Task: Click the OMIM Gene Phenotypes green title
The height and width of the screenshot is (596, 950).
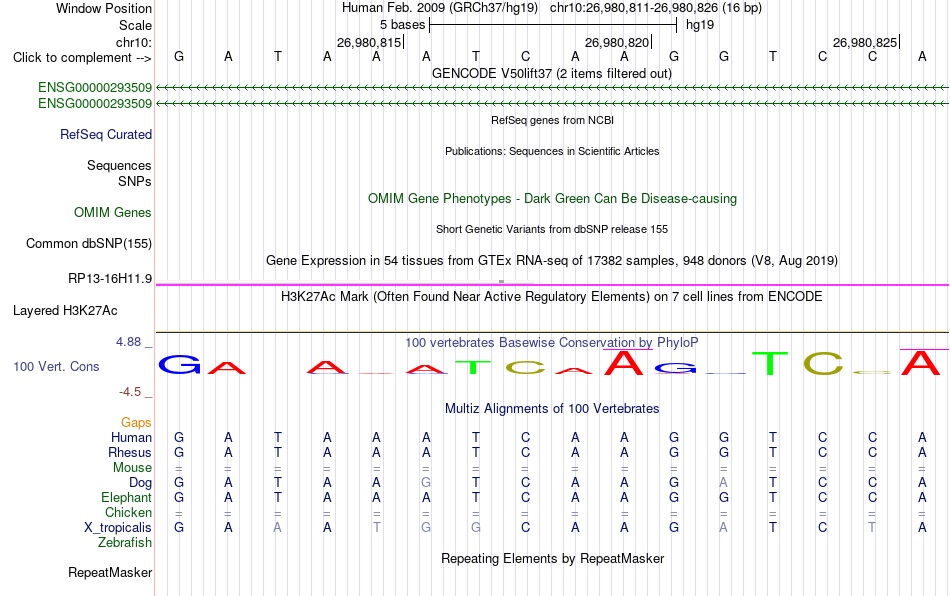Action: (x=553, y=199)
